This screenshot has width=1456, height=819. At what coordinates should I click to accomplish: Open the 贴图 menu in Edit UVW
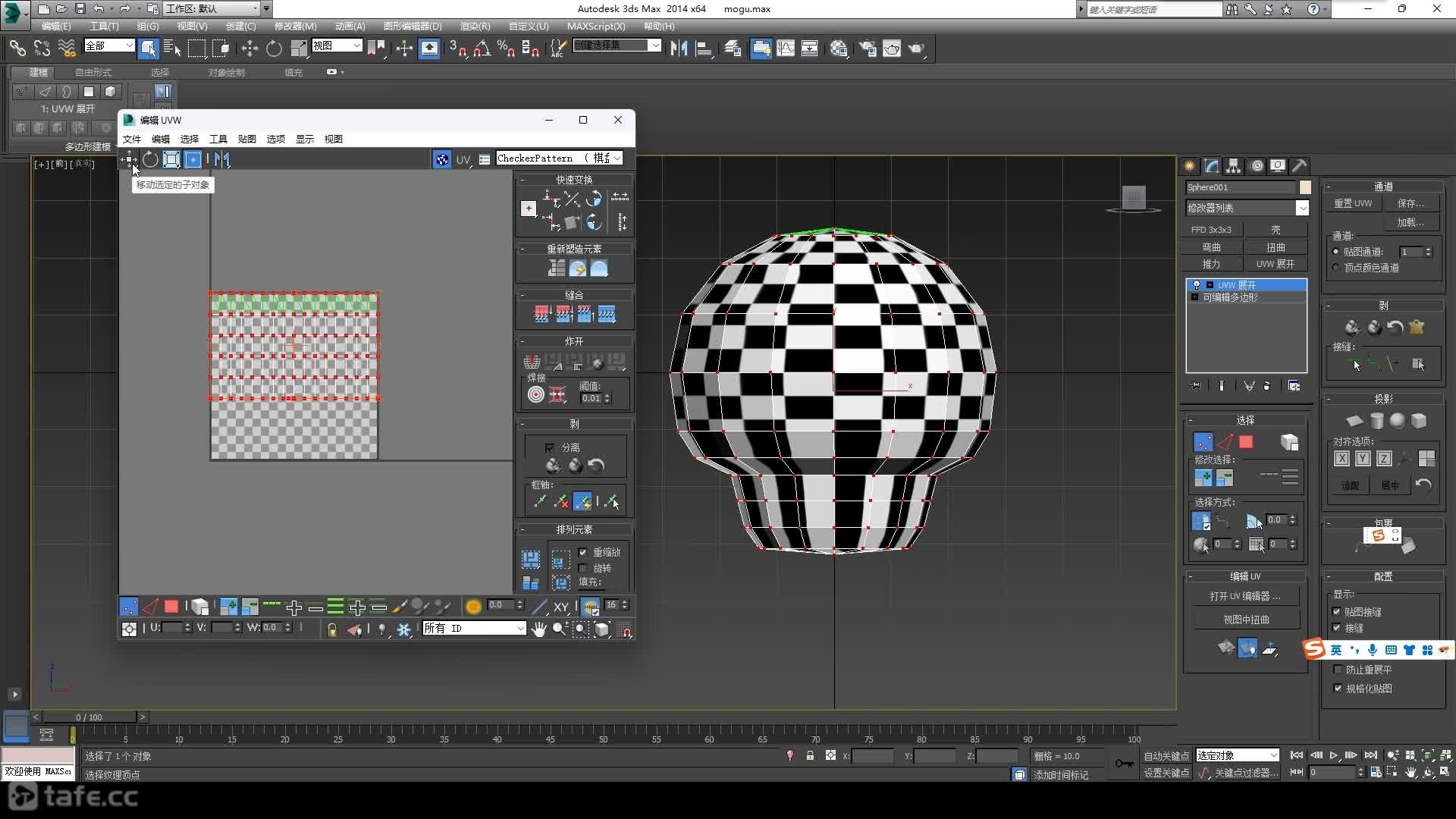247,139
